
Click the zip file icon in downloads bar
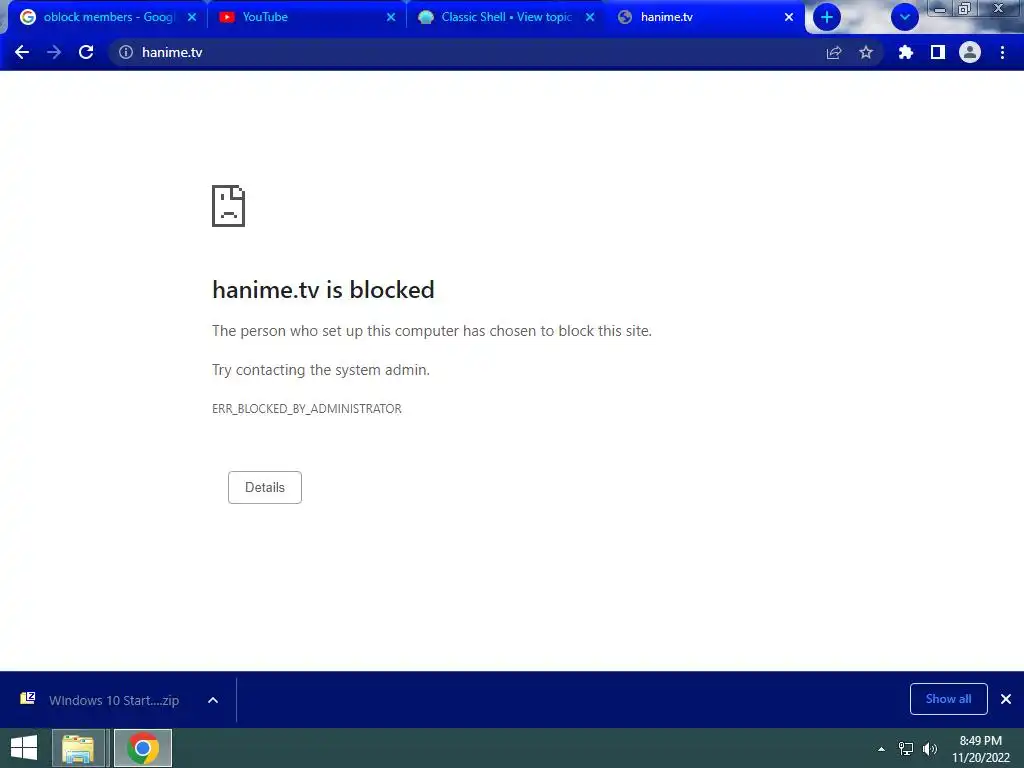(x=27, y=699)
